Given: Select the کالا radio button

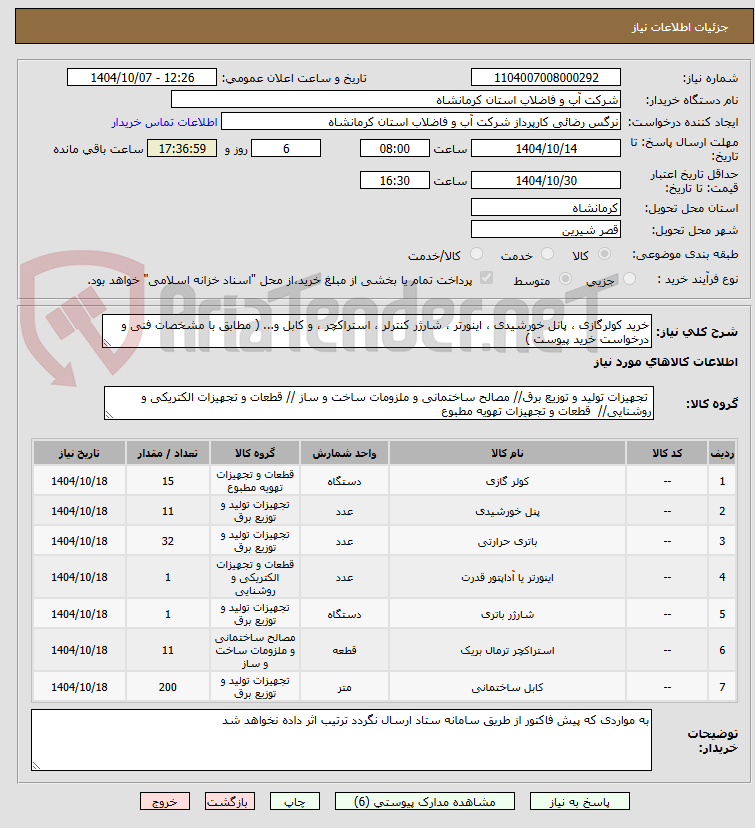Looking at the screenshot, I should (x=604, y=254).
